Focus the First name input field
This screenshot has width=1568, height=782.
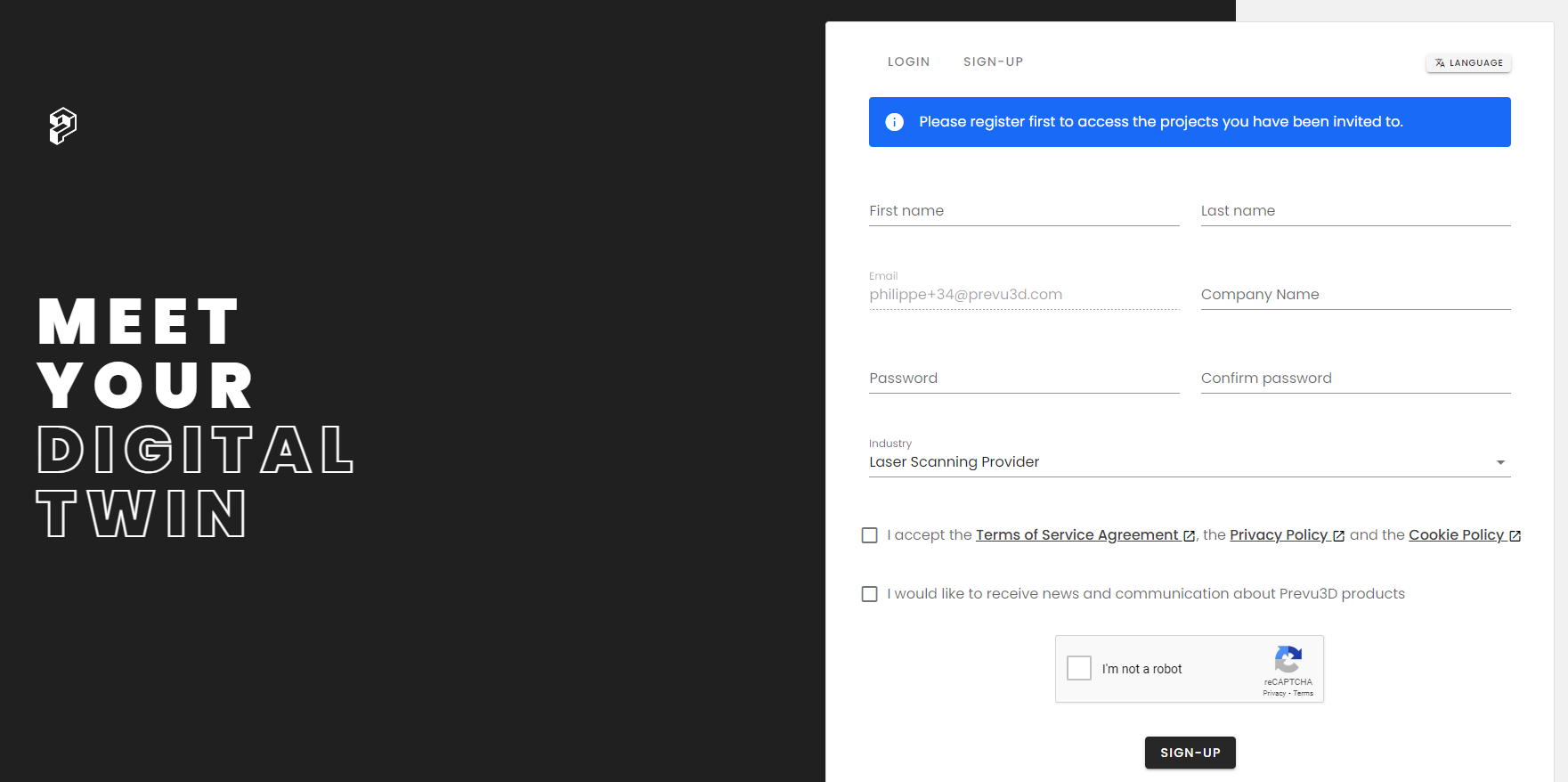pyautogui.click(x=1024, y=211)
